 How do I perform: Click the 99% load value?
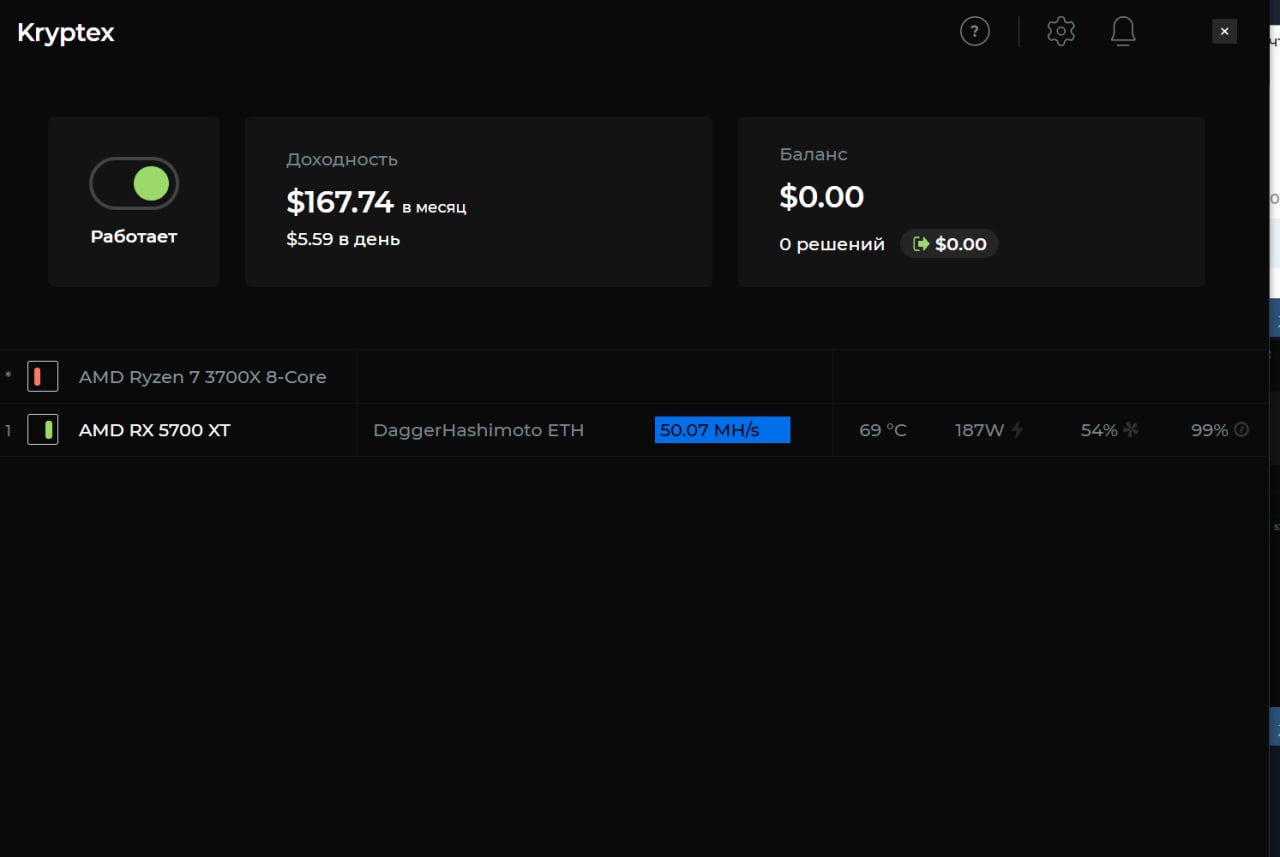click(x=1209, y=430)
